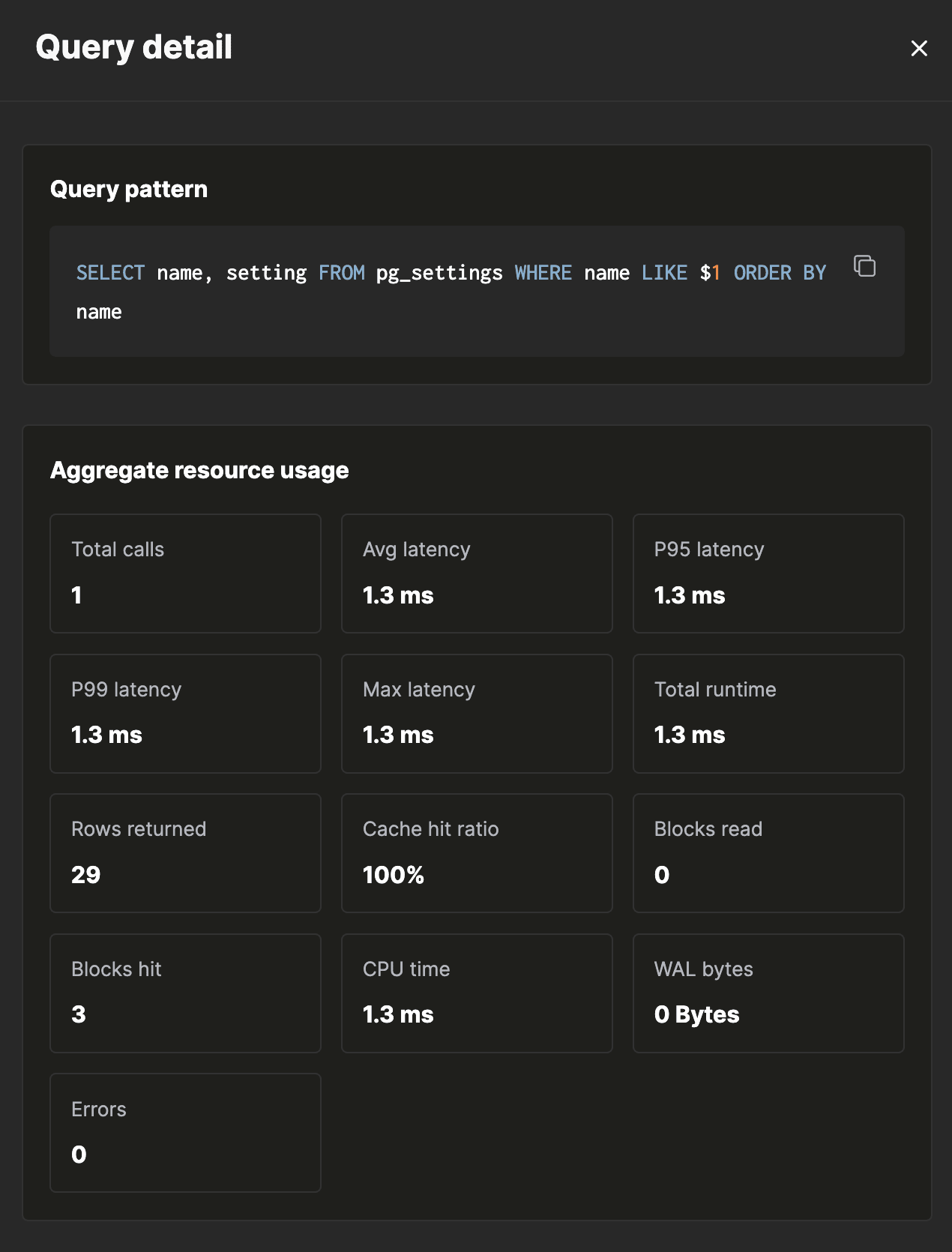
Task: Click the SQL query pattern text
Action: click(x=451, y=292)
